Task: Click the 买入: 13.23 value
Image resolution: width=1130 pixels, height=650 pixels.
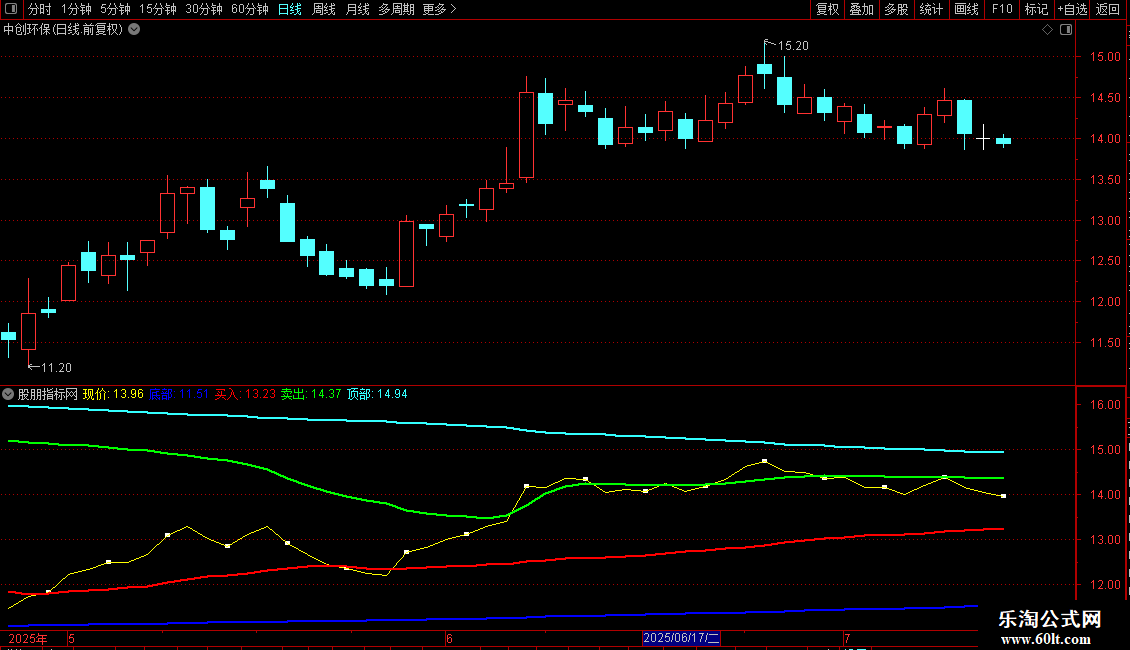Action: pos(245,394)
